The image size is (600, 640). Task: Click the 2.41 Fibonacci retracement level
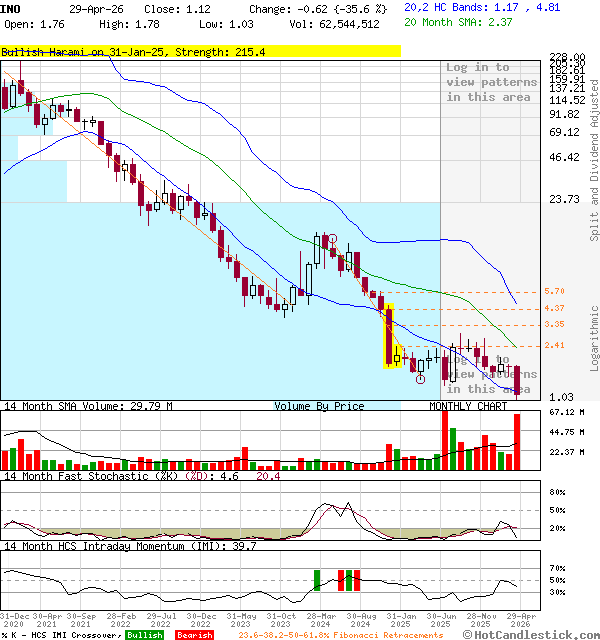pos(554,346)
